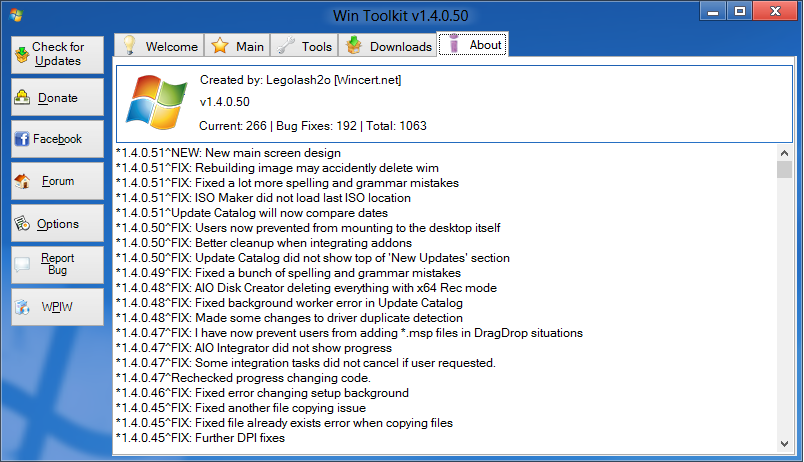
Task: Select 'Fixed error changing setup background' line
Action: (263, 393)
